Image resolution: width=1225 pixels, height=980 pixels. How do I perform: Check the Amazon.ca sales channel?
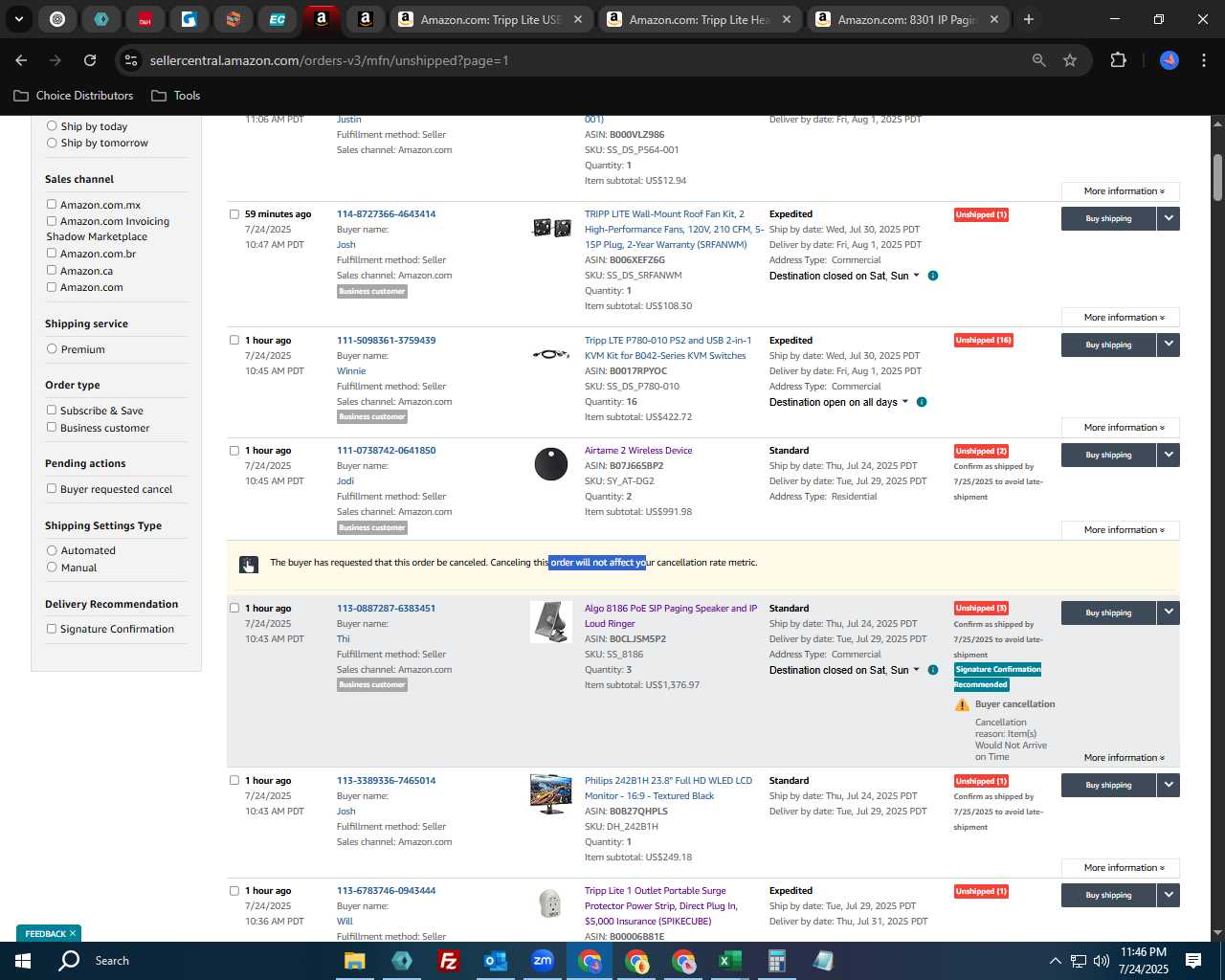52,270
